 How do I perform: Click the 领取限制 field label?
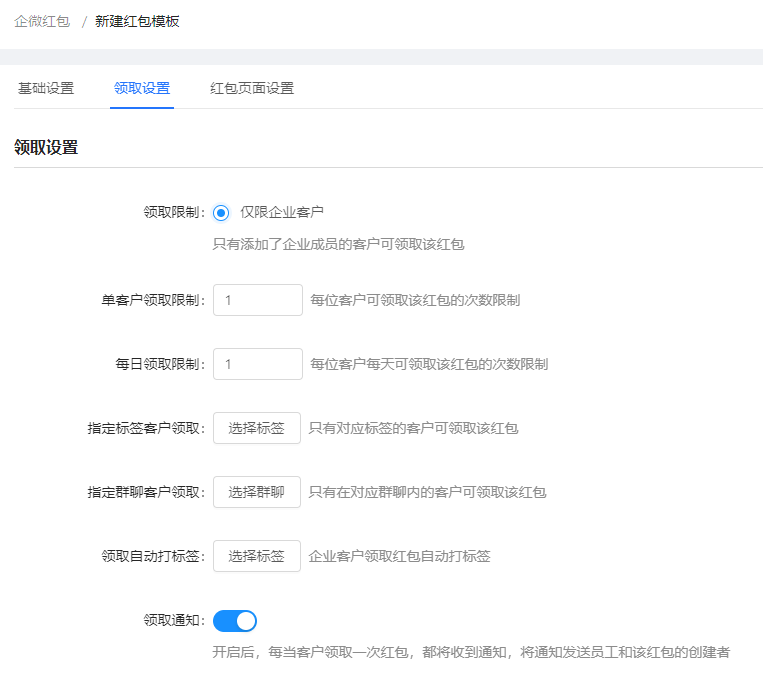(174, 212)
